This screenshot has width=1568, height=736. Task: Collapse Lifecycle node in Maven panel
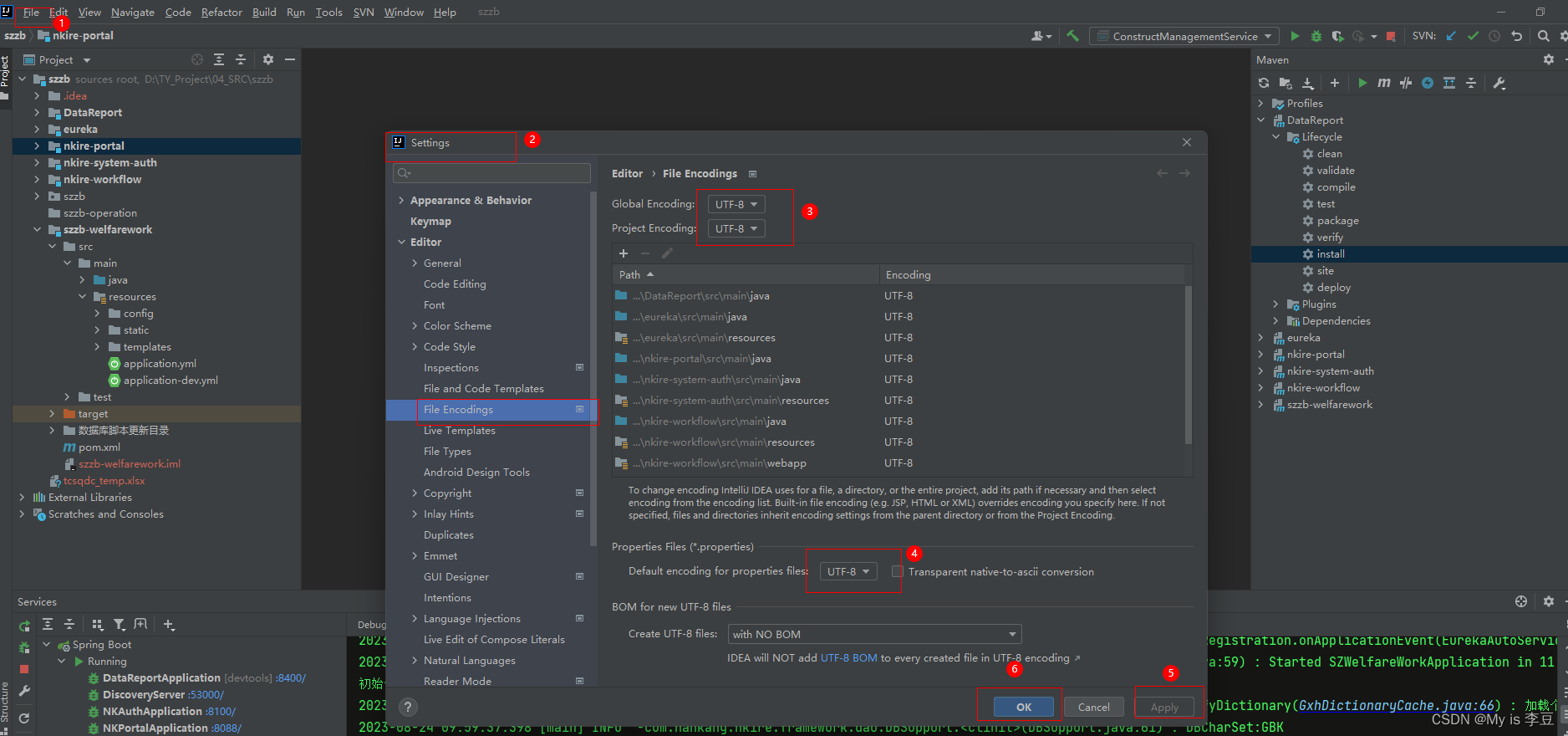(1276, 136)
